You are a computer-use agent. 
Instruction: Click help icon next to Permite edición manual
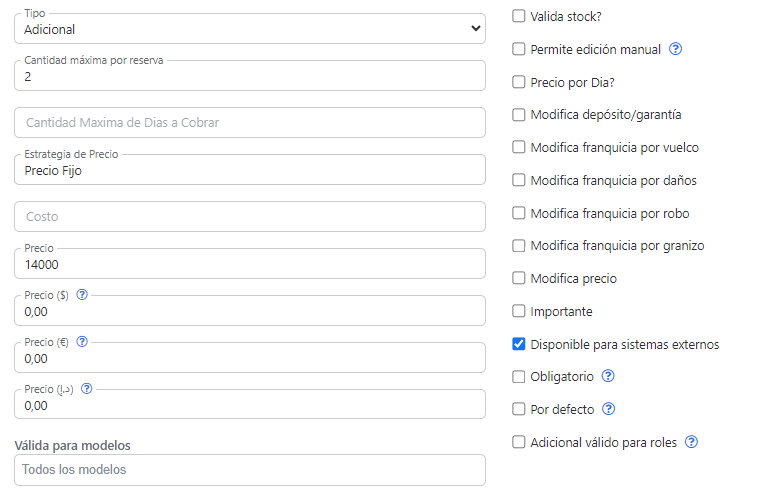pyautogui.click(x=675, y=49)
